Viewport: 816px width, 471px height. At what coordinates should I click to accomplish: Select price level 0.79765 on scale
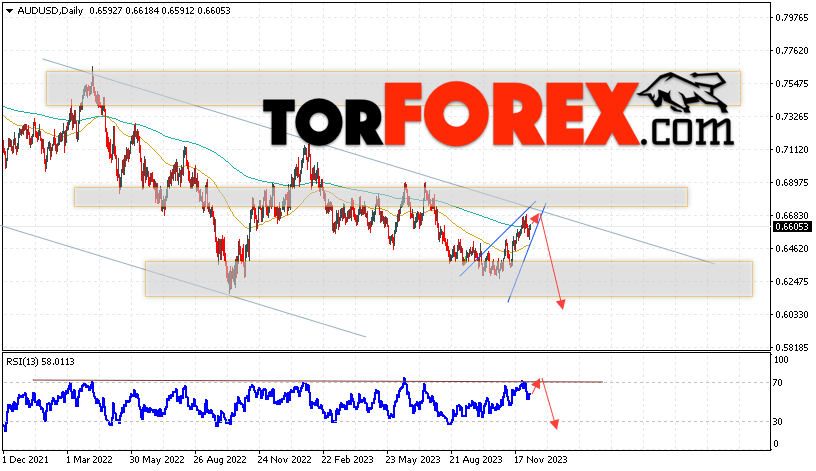point(792,18)
